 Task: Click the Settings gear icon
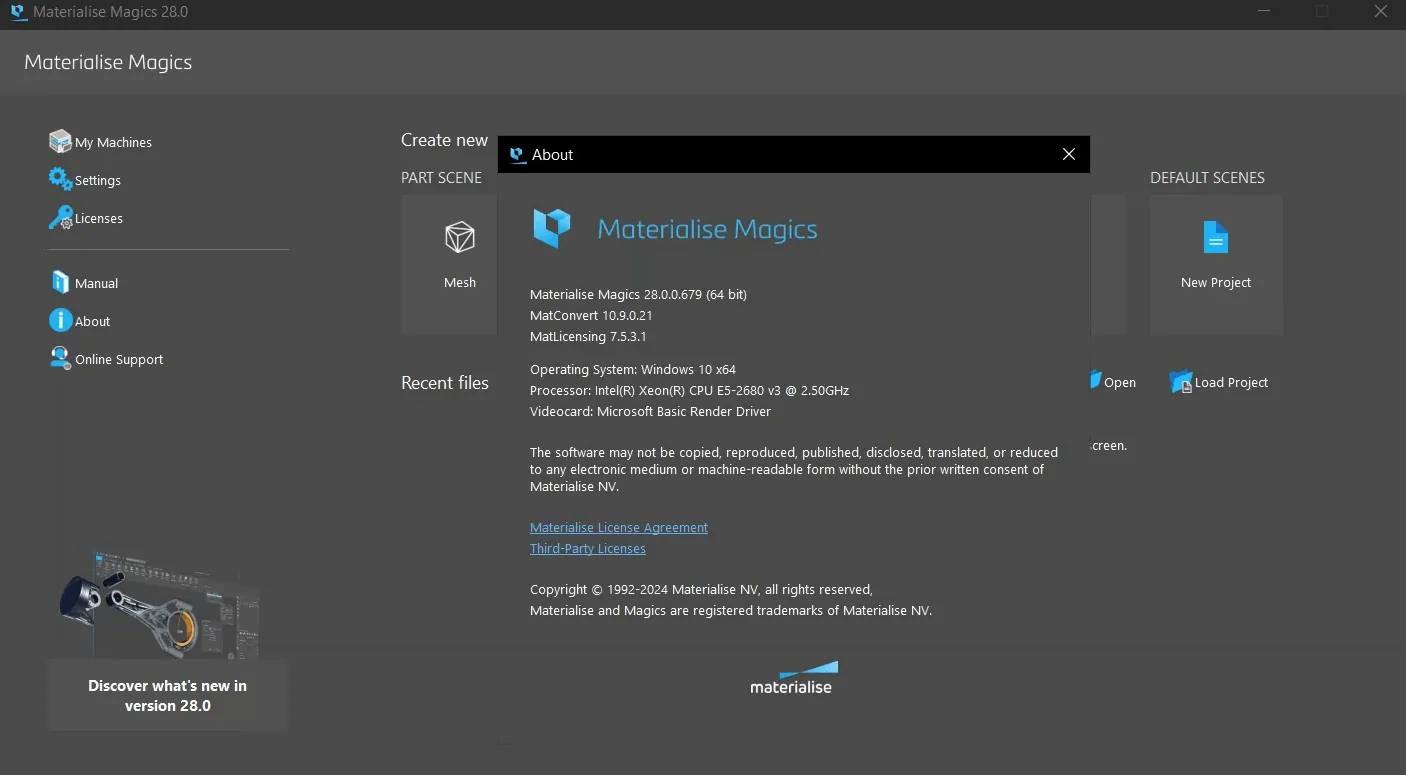pyautogui.click(x=60, y=179)
